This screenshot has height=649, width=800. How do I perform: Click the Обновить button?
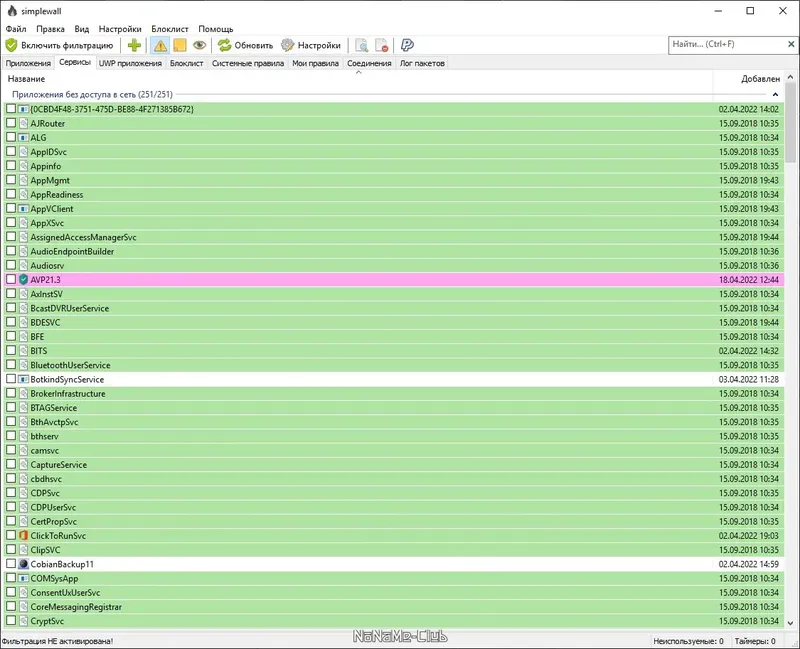[x=245, y=45]
